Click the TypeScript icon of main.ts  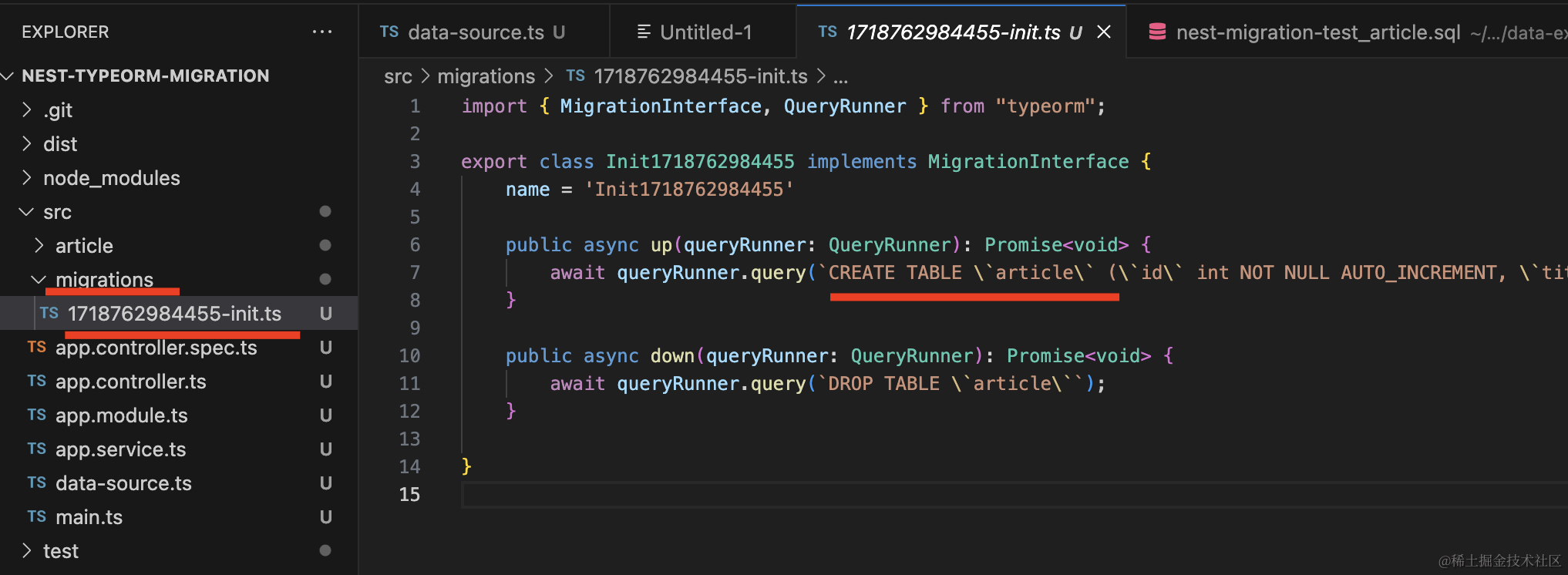click(36, 517)
